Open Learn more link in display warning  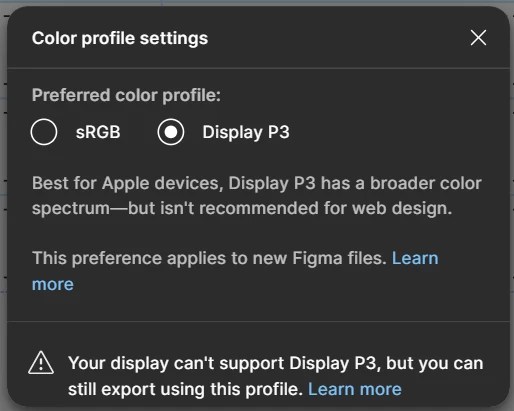355,389
